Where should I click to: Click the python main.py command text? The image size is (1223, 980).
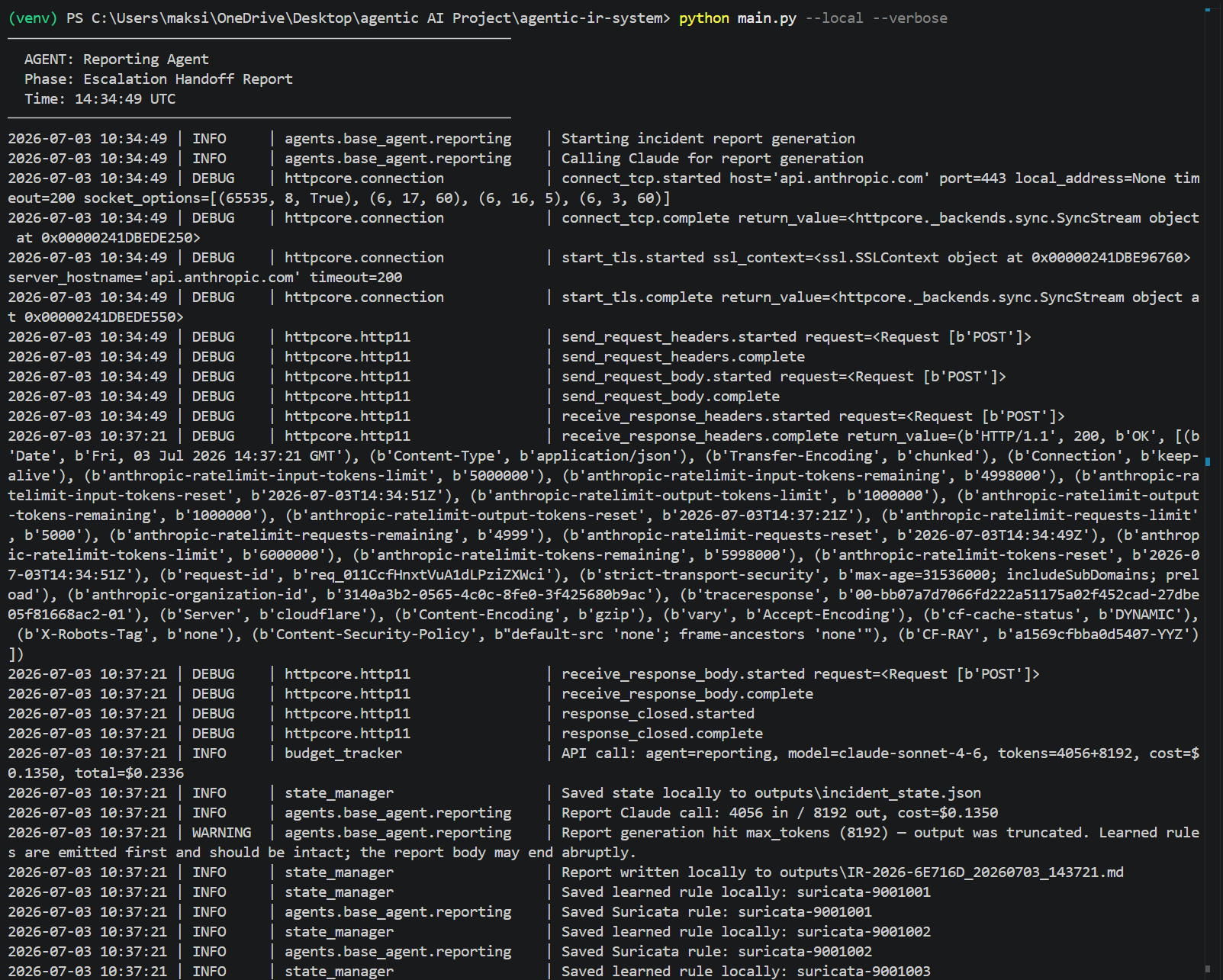pyautogui.click(x=738, y=18)
